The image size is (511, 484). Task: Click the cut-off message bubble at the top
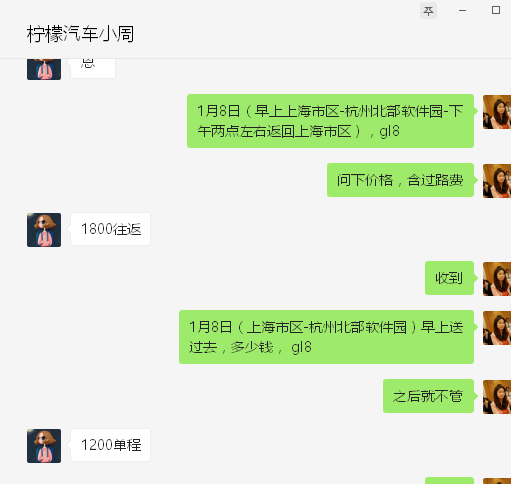tap(93, 68)
